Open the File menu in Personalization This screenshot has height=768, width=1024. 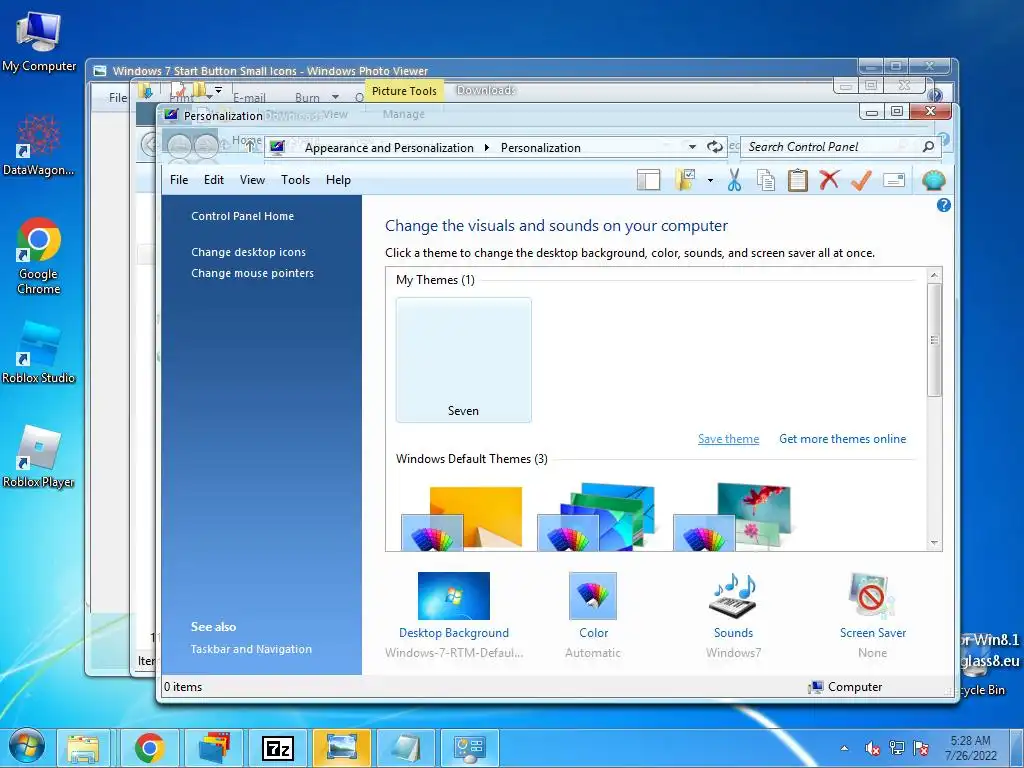(x=179, y=180)
